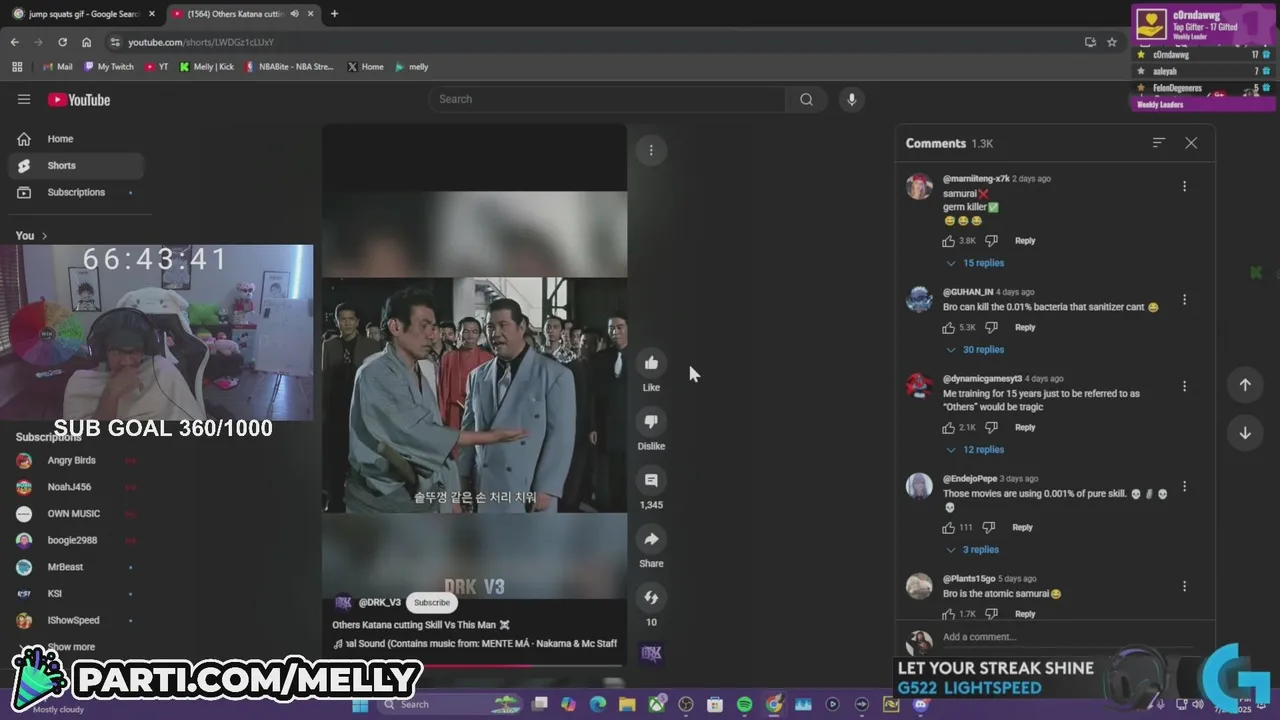
Task: Expand 30 replies under @GUHAN_IN comment
Action: tap(975, 350)
